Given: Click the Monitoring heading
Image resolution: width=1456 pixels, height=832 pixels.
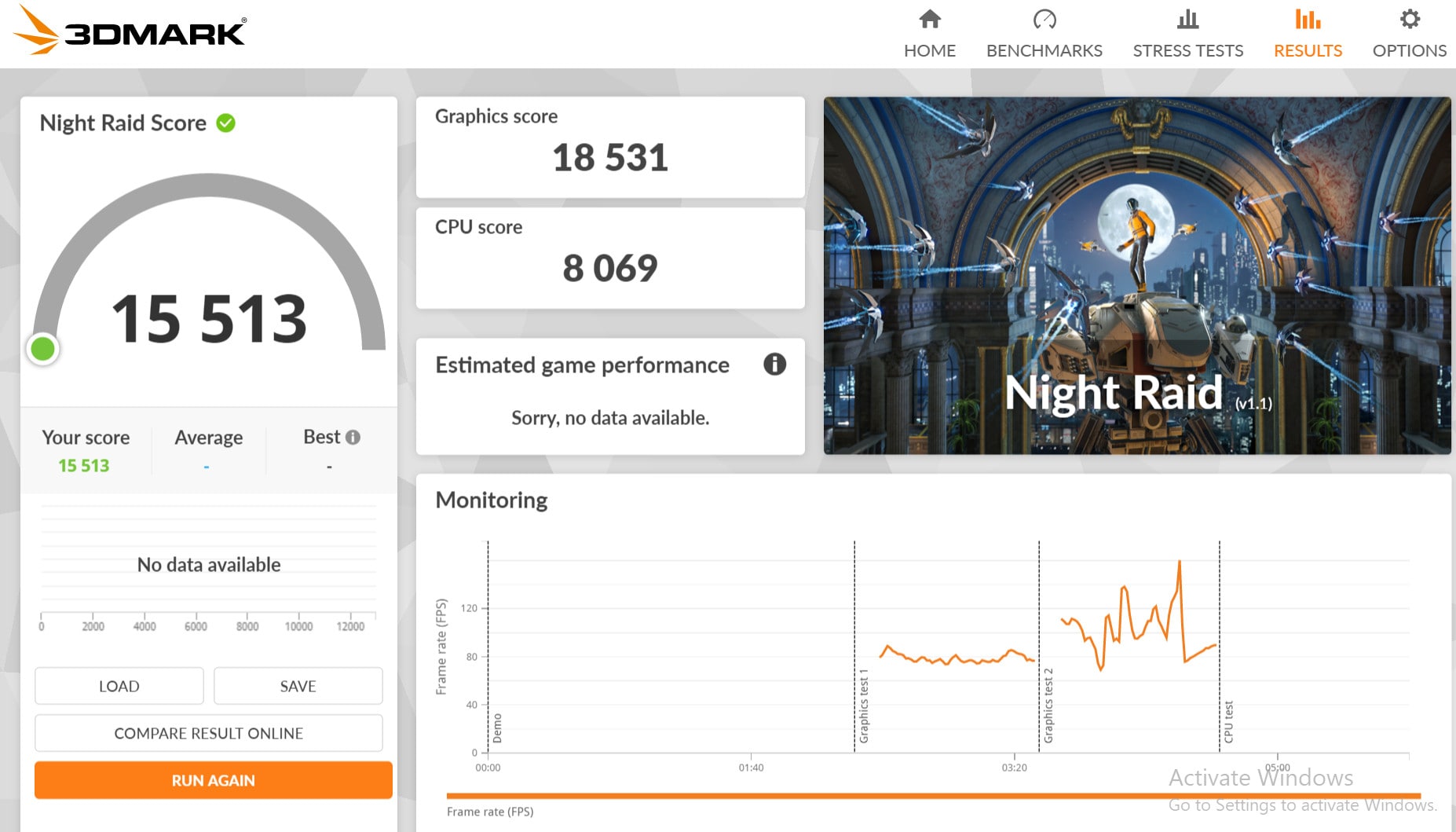Looking at the screenshot, I should pos(492,500).
